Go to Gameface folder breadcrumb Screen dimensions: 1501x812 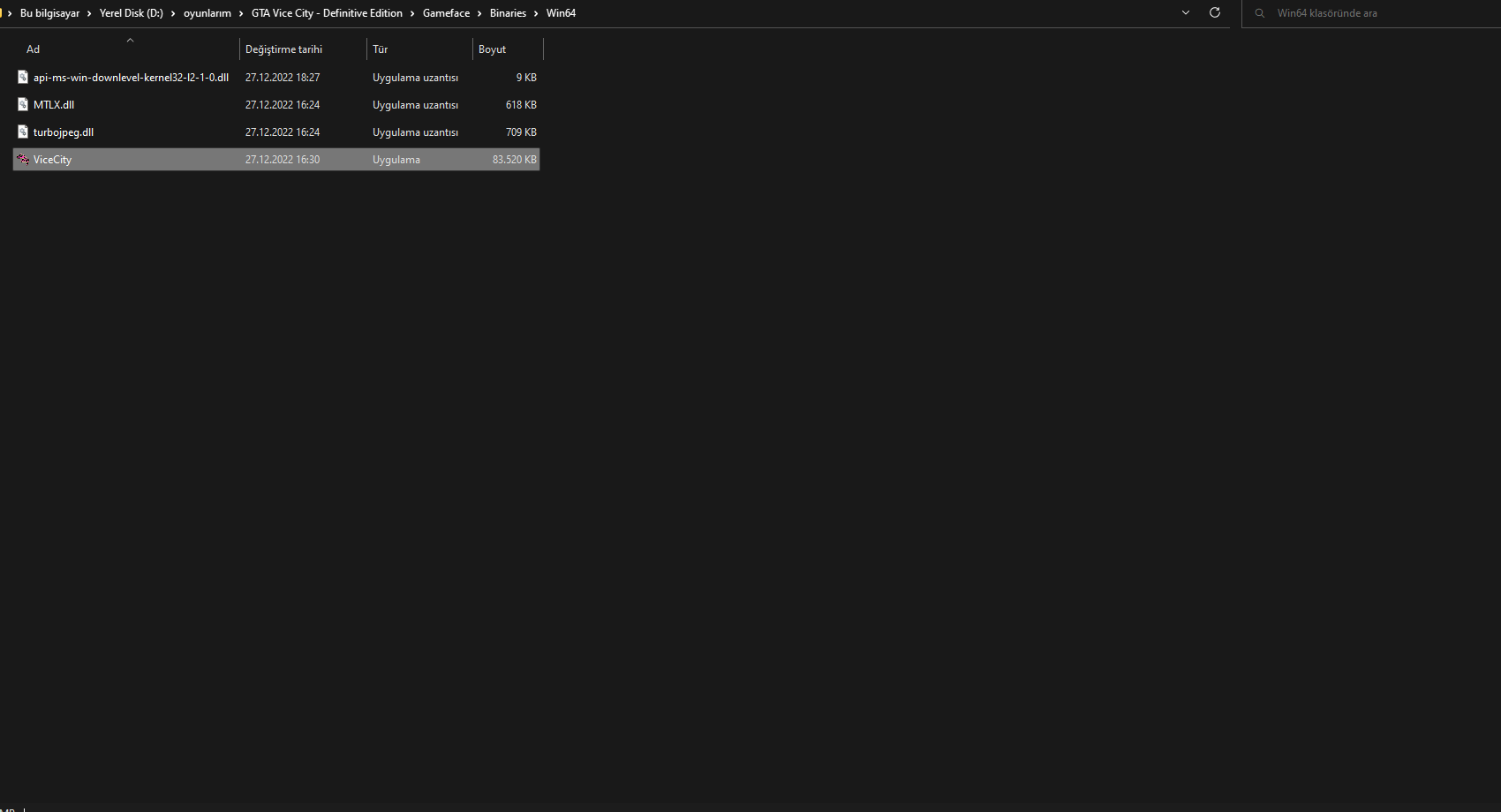coord(446,13)
